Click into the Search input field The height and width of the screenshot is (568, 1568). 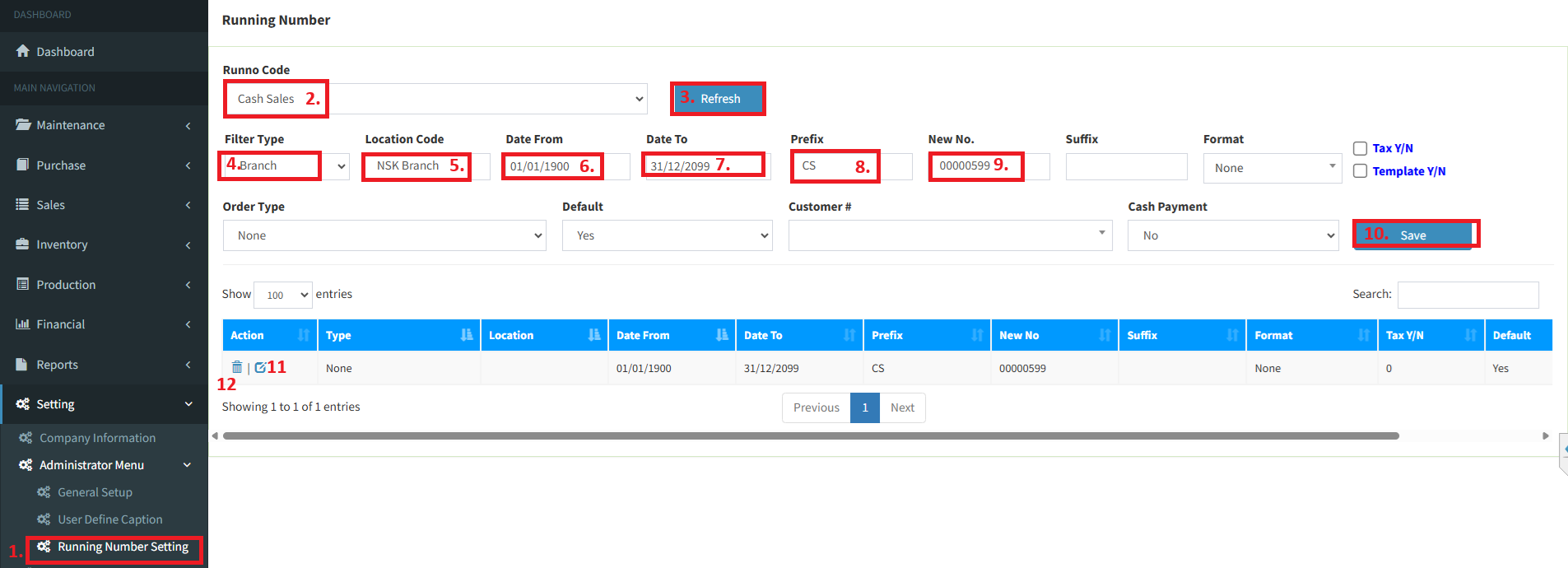point(1468,295)
